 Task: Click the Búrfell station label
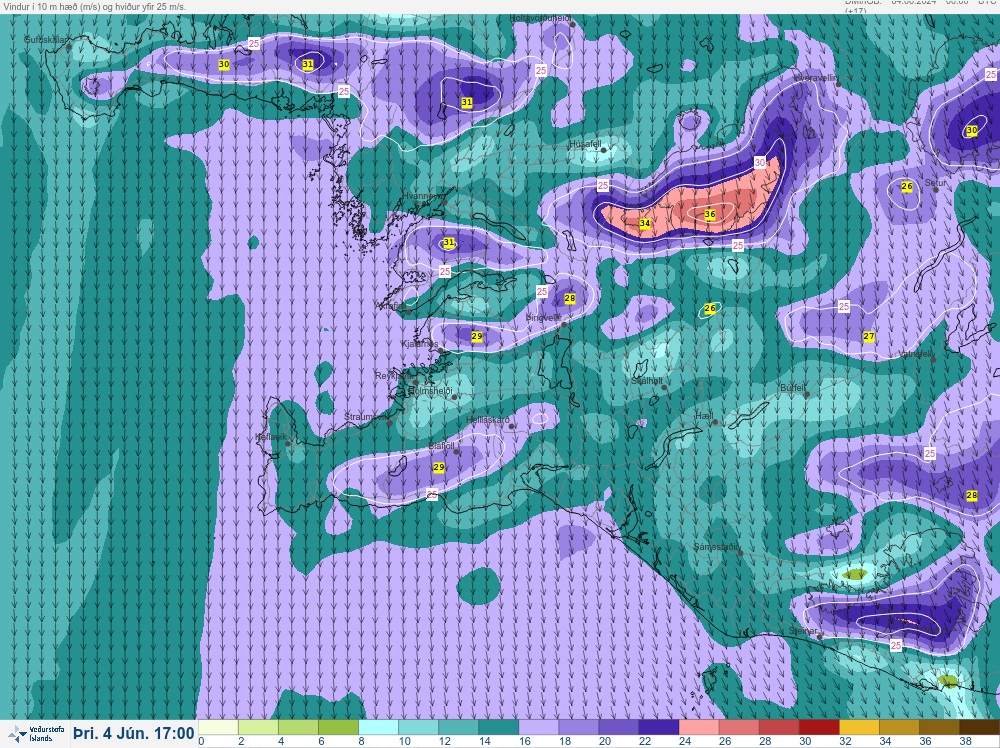(x=793, y=388)
